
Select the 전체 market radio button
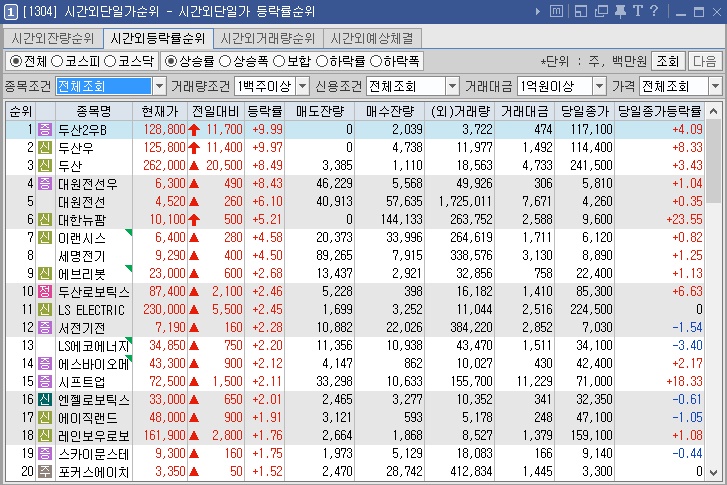tap(16, 61)
